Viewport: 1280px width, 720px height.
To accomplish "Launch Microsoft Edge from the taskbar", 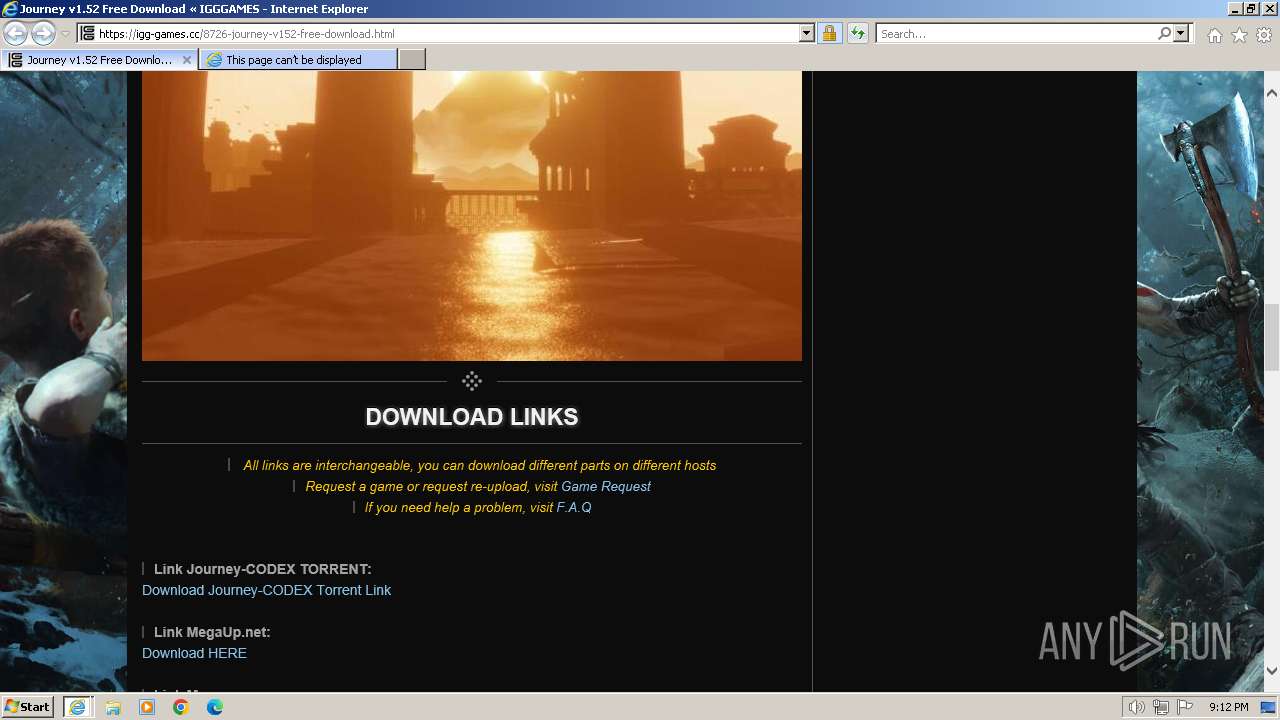I will click(215, 707).
